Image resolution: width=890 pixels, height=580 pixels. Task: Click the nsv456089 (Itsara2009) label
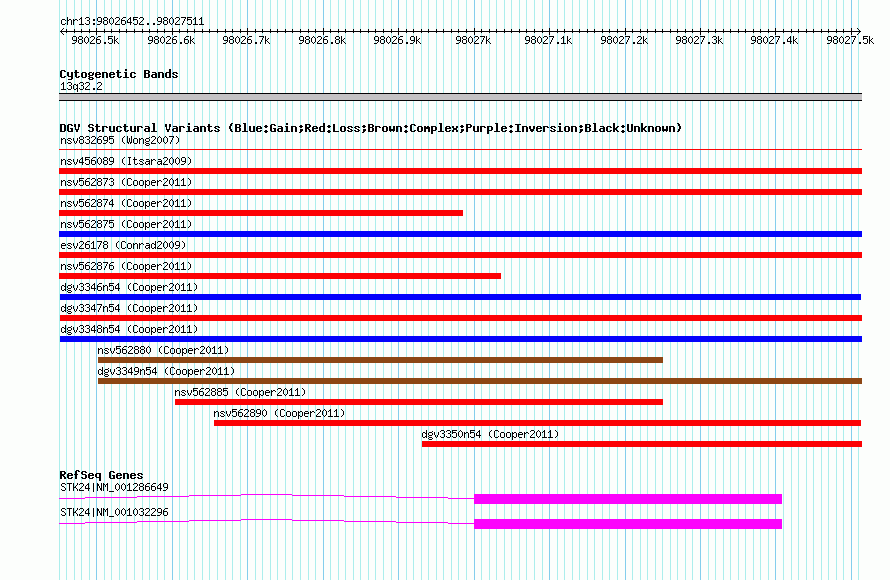pyautogui.click(x=126, y=161)
